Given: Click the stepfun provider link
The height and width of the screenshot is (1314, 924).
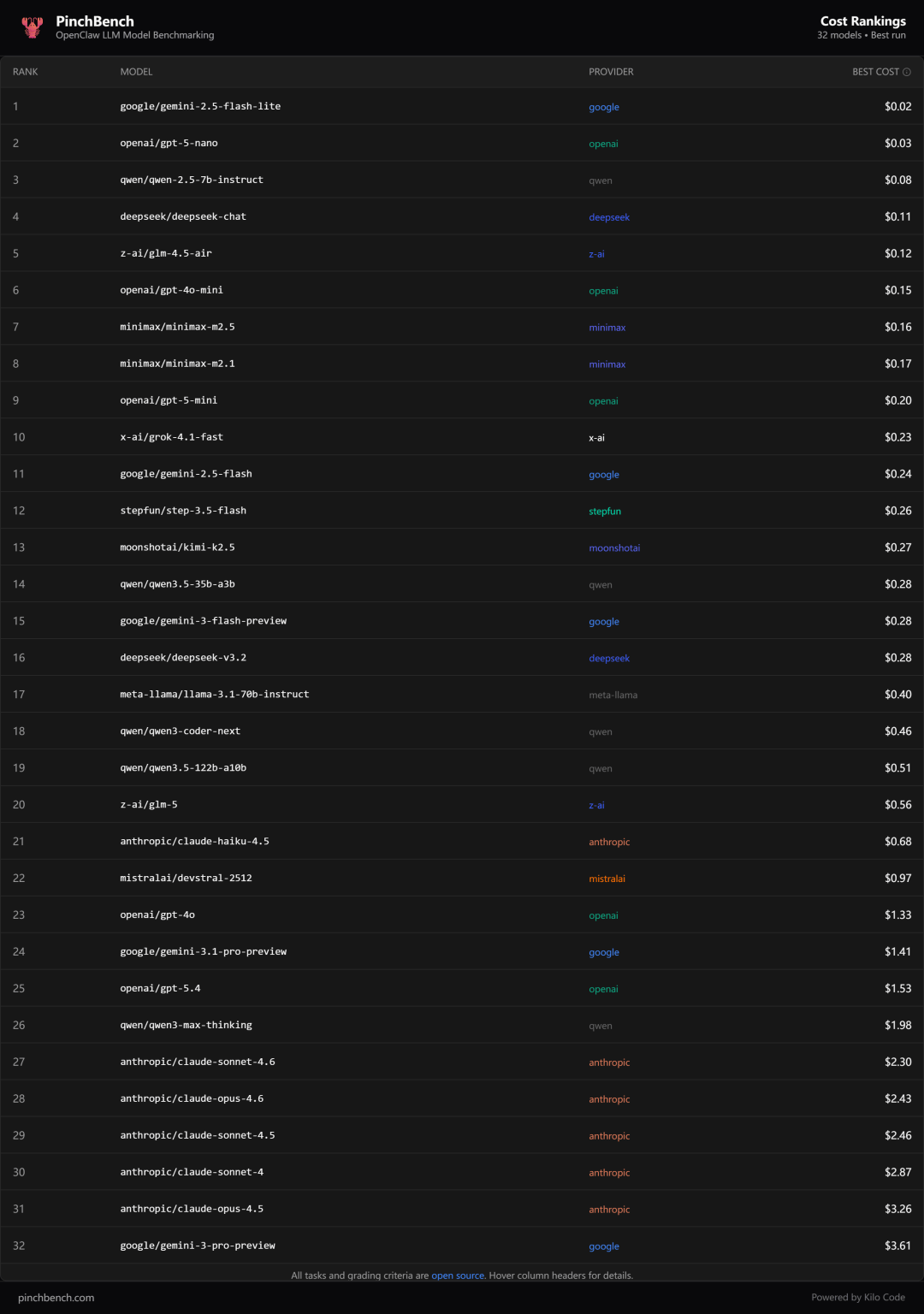Looking at the screenshot, I should tap(605, 512).
